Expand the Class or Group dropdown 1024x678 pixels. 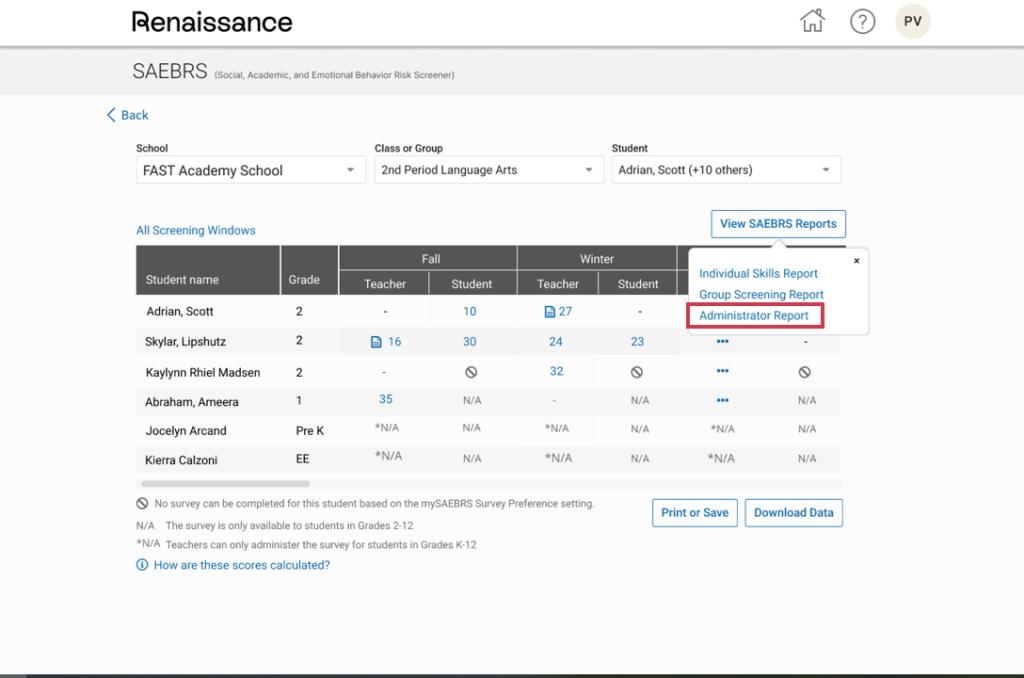pos(487,170)
